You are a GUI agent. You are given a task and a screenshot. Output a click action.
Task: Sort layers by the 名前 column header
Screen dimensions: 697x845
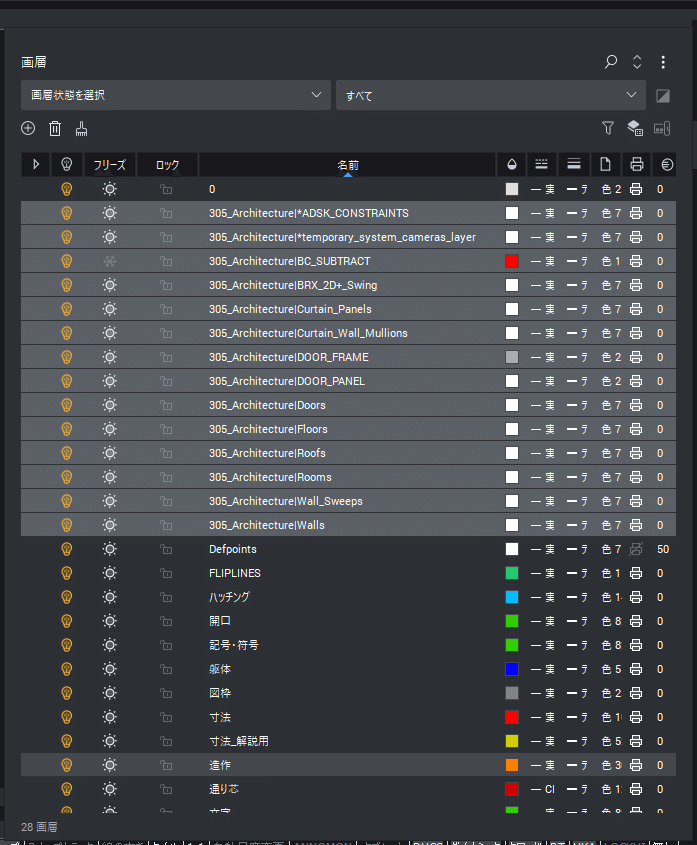347,165
